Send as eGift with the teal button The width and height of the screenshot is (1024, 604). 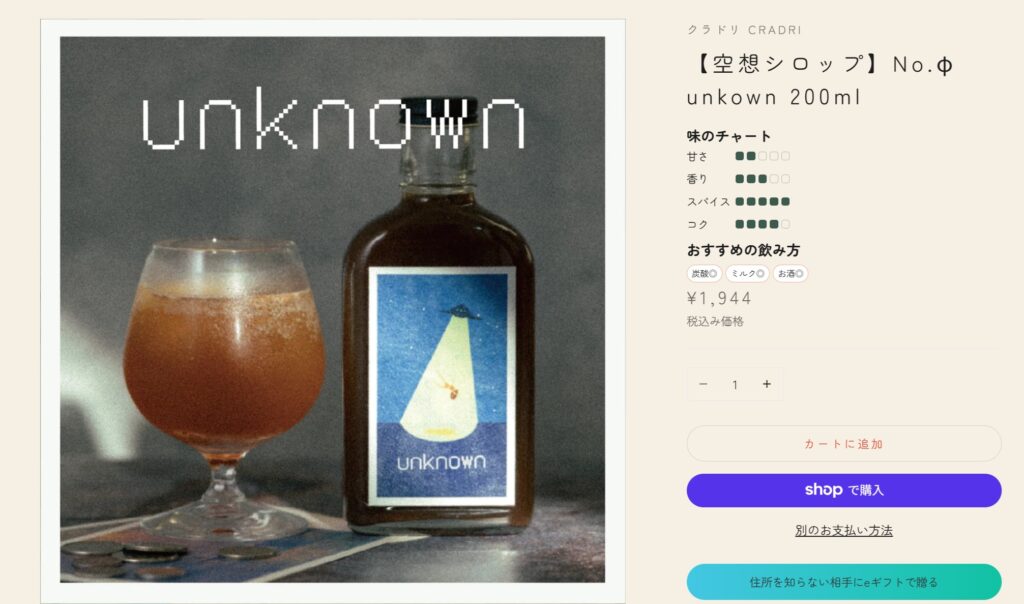844,582
